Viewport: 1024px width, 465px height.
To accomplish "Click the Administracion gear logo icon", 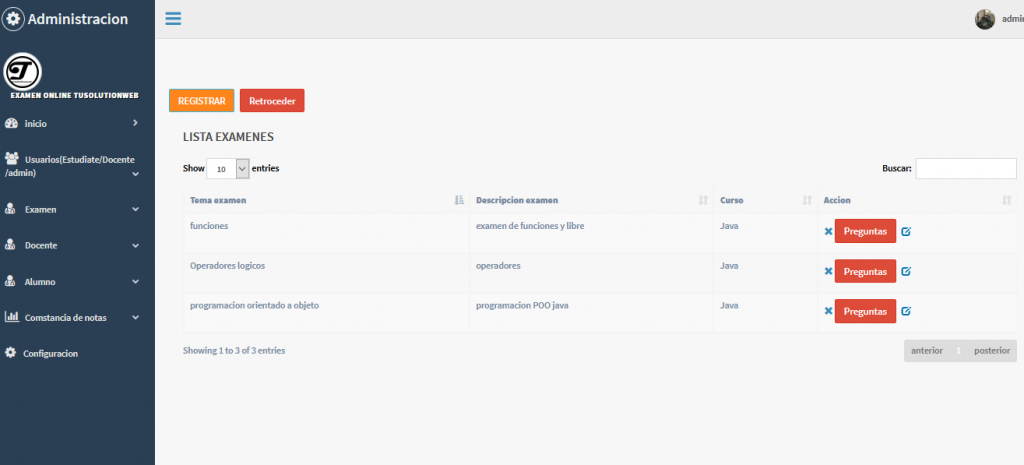I will click(14, 19).
